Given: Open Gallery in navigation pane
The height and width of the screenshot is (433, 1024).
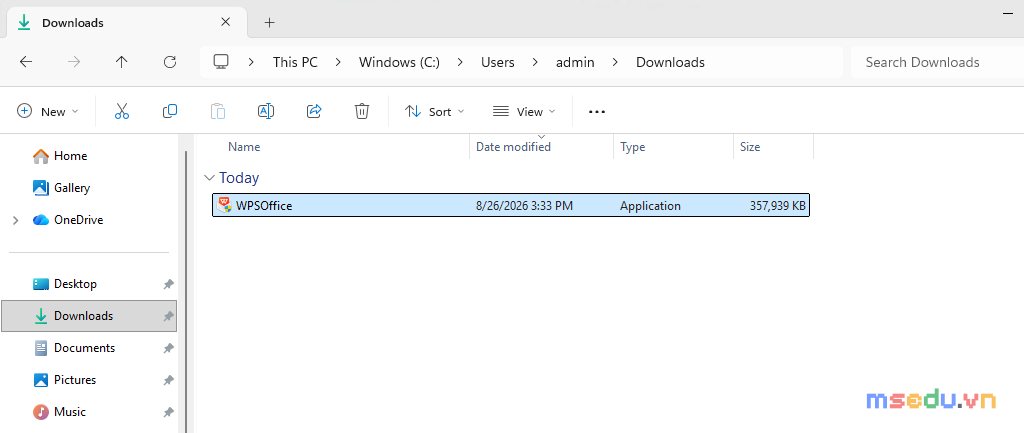Looking at the screenshot, I should point(72,188).
